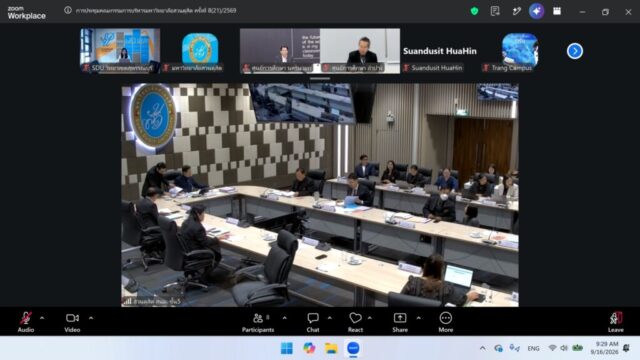The image size is (640, 360).
Task: Open the Windows Start menu
Action: tap(287, 348)
